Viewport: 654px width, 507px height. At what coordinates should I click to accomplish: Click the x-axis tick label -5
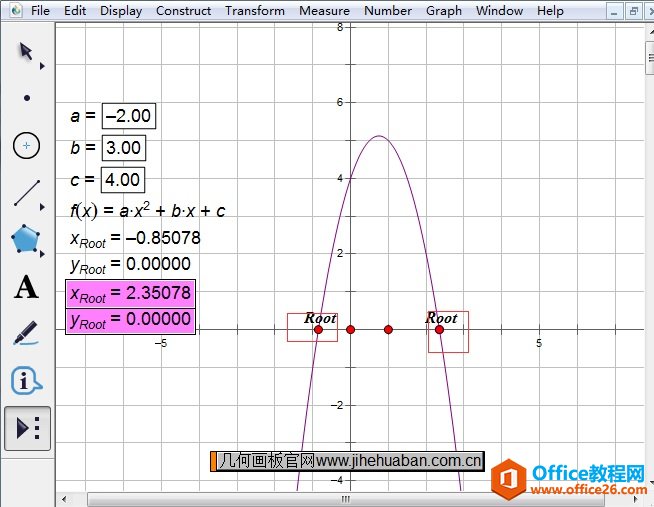(161, 343)
